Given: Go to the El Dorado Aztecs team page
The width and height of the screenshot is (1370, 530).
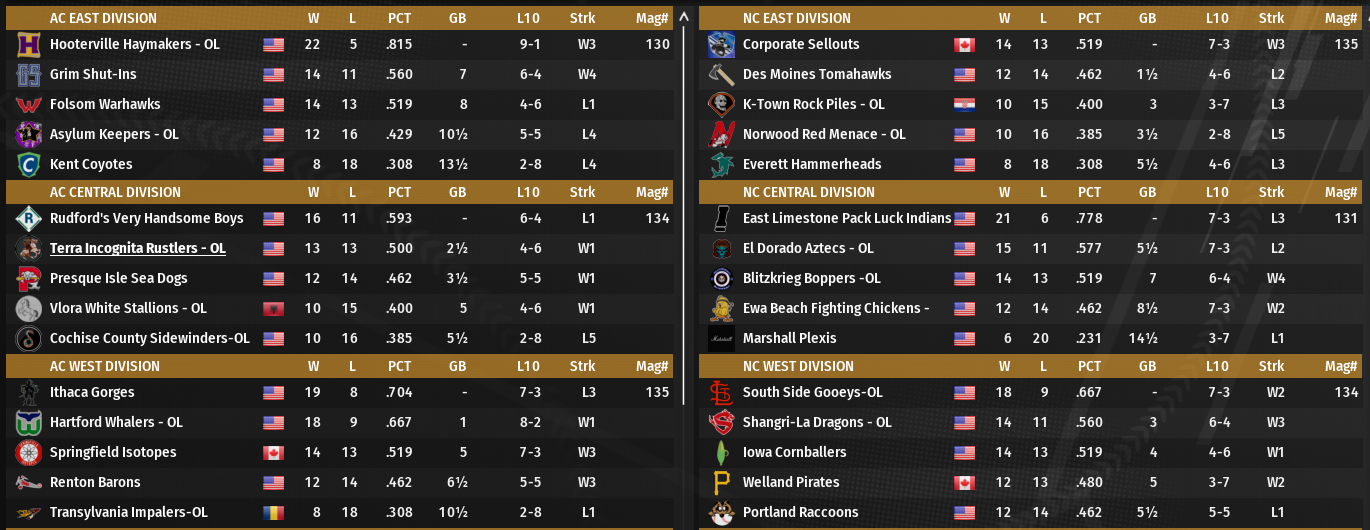Looking at the screenshot, I should 808,249.
